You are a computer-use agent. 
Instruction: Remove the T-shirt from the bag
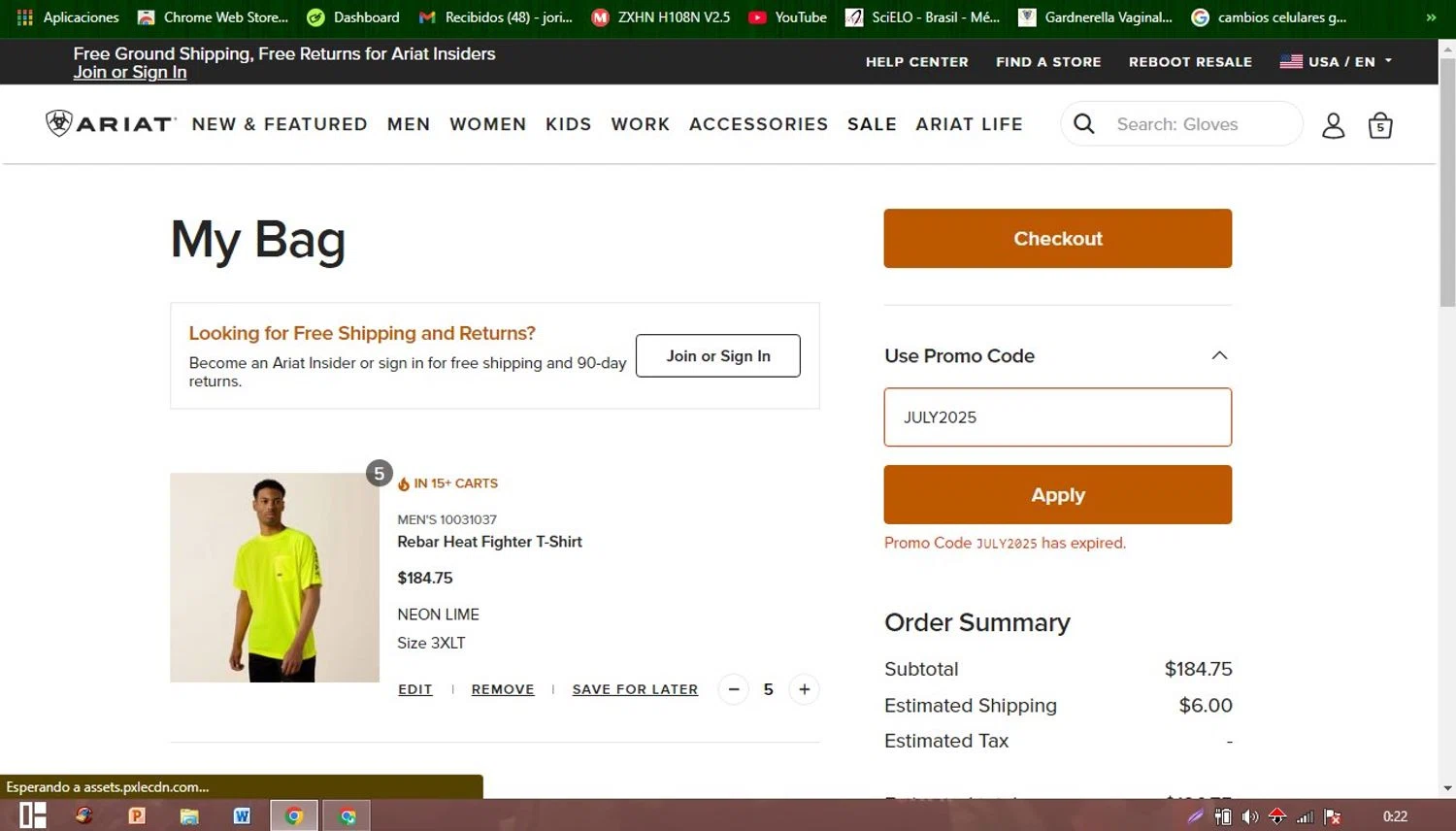503,689
